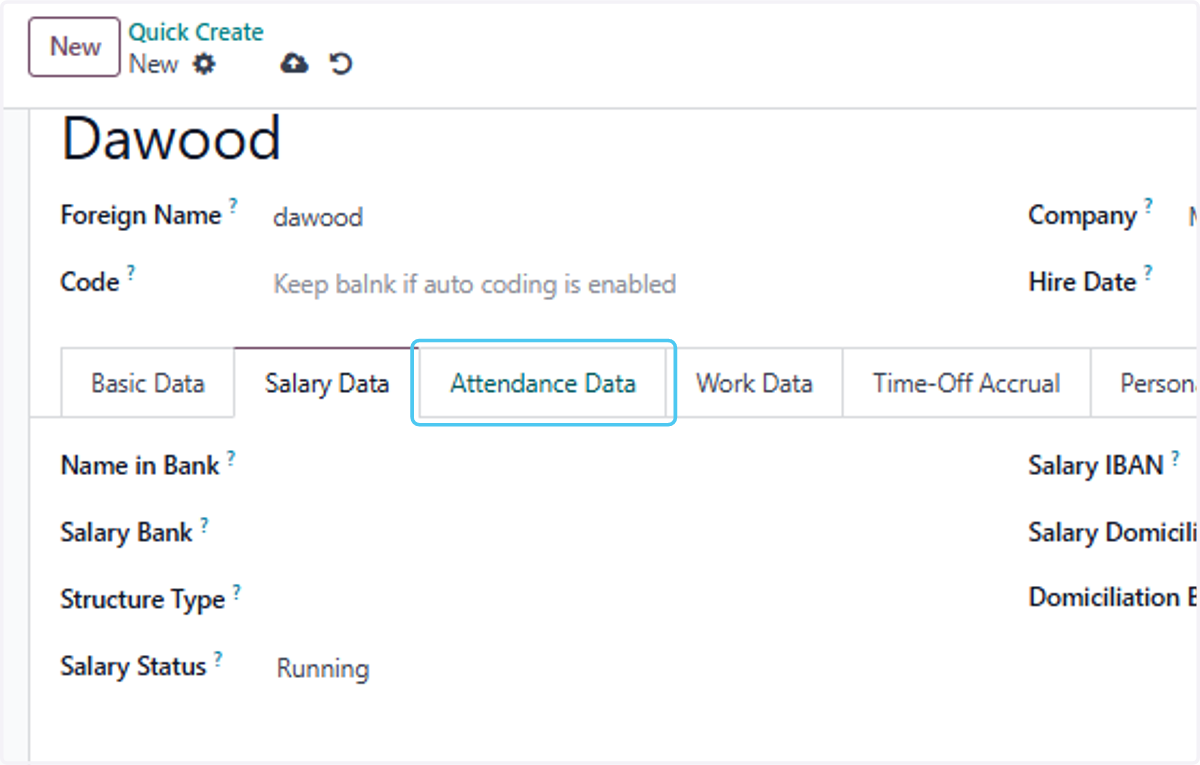Image resolution: width=1200 pixels, height=765 pixels.
Task: Click the Hire Date label
Action: pos(1082,283)
